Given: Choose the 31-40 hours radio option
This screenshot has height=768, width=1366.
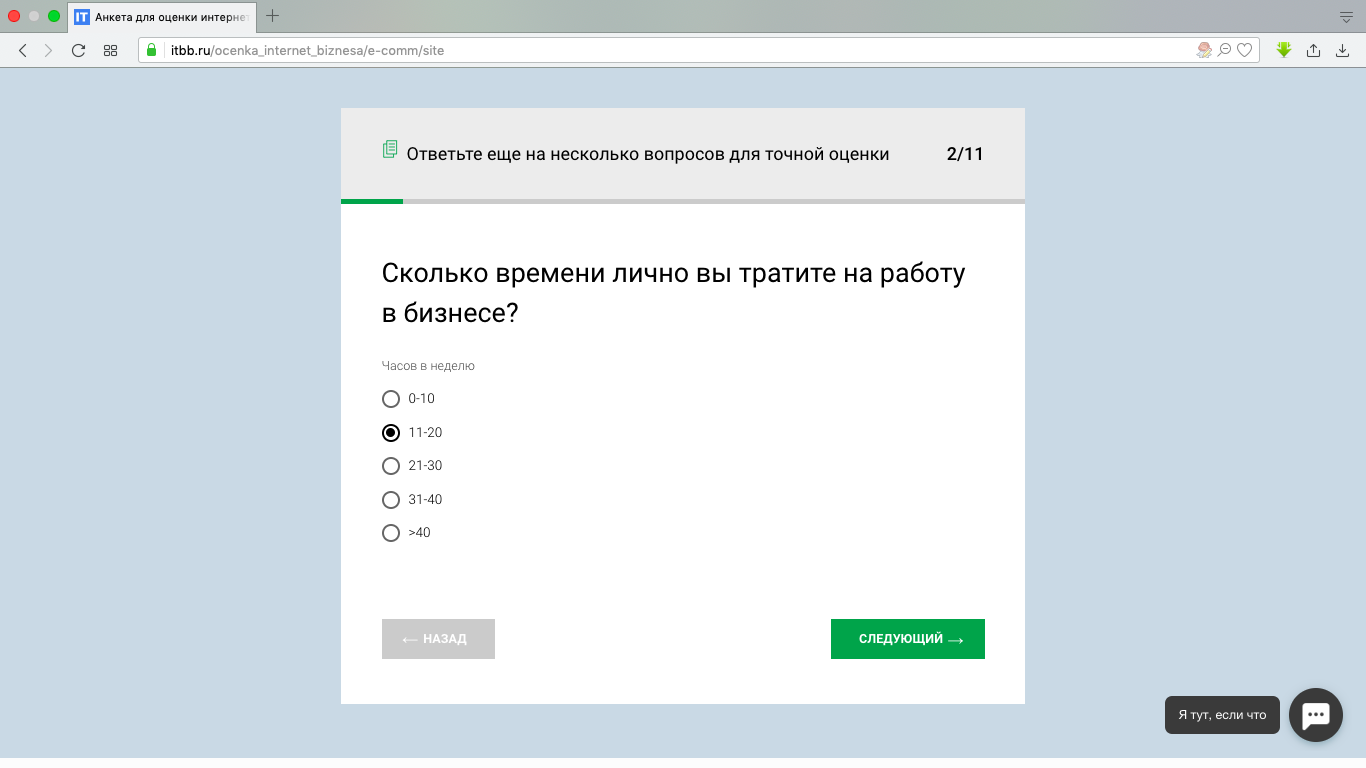Looking at the screenshot, I should coord(391,500).
